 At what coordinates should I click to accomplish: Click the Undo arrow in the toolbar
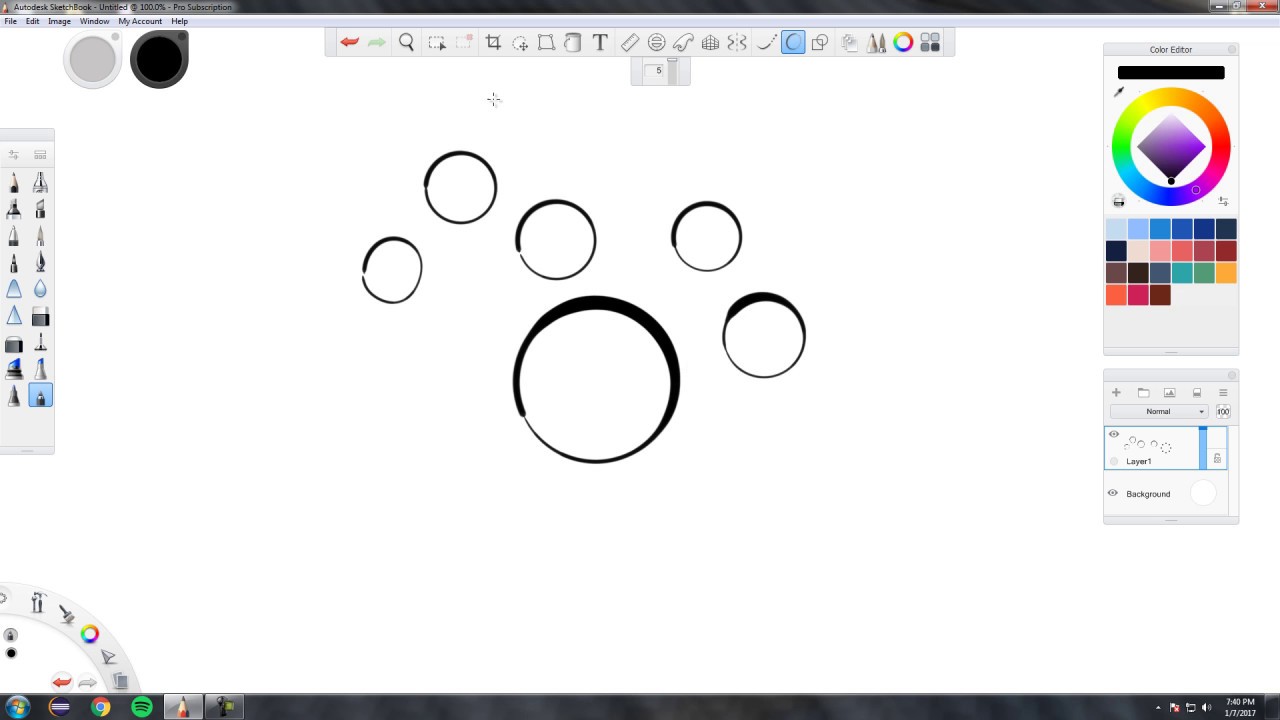[x=348, y=42]
